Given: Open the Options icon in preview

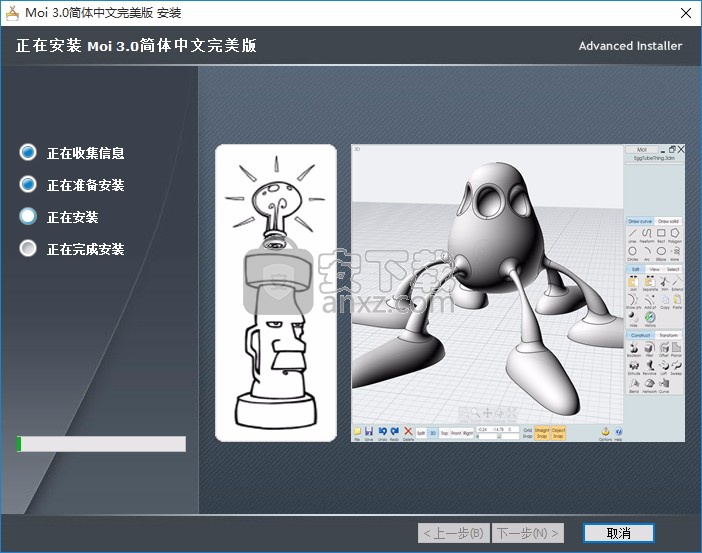Looking at the screenshot, I should tap(605, 433).
